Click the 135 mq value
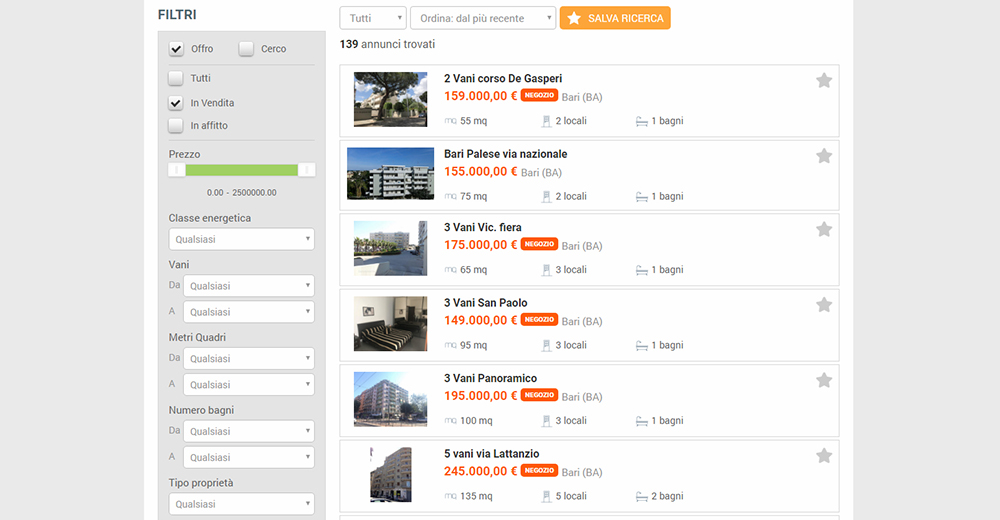 pyautogui.click(x=476, y=496)
